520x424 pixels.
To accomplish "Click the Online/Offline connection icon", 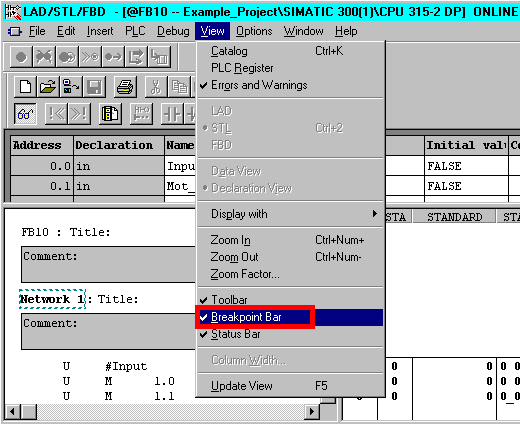I will [x=71, y=87].
